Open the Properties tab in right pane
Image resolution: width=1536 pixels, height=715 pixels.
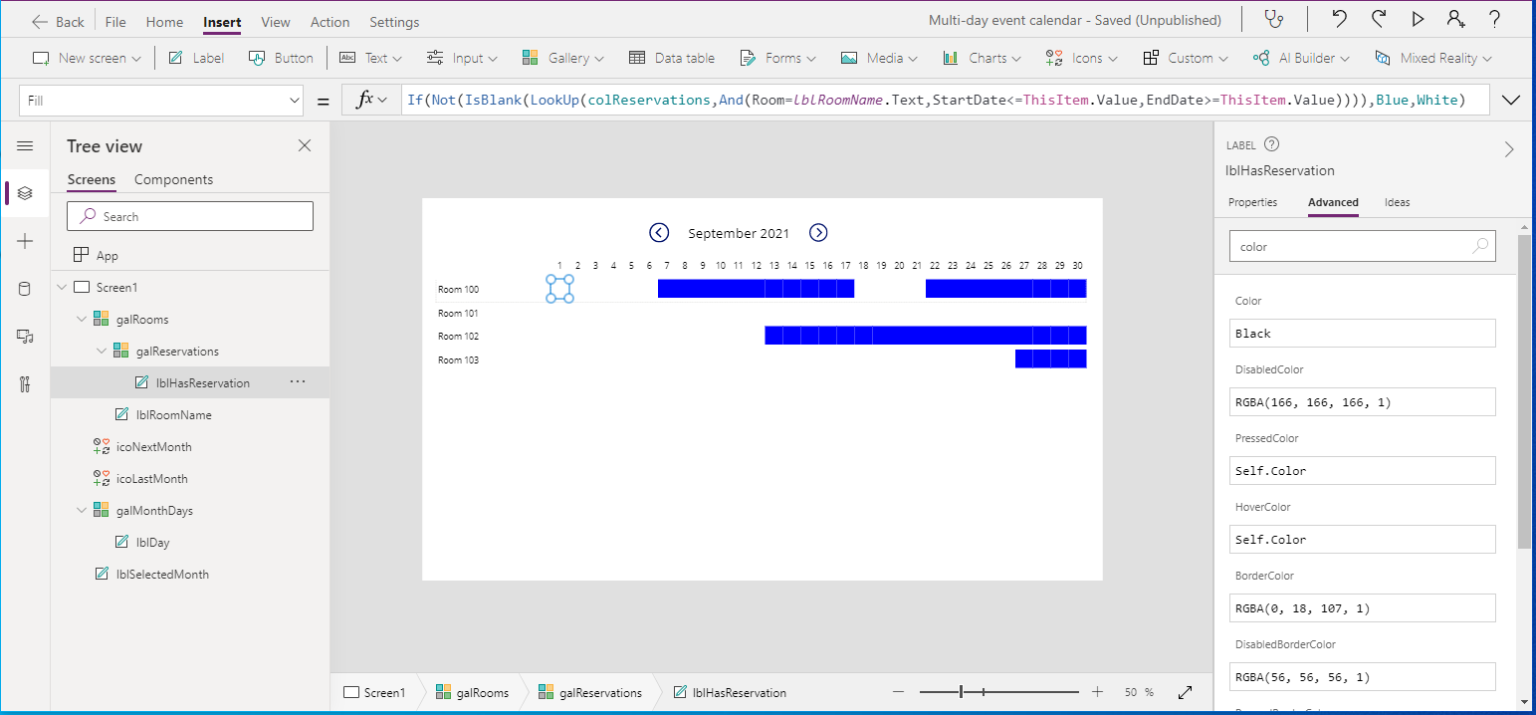coord(1252,202)
